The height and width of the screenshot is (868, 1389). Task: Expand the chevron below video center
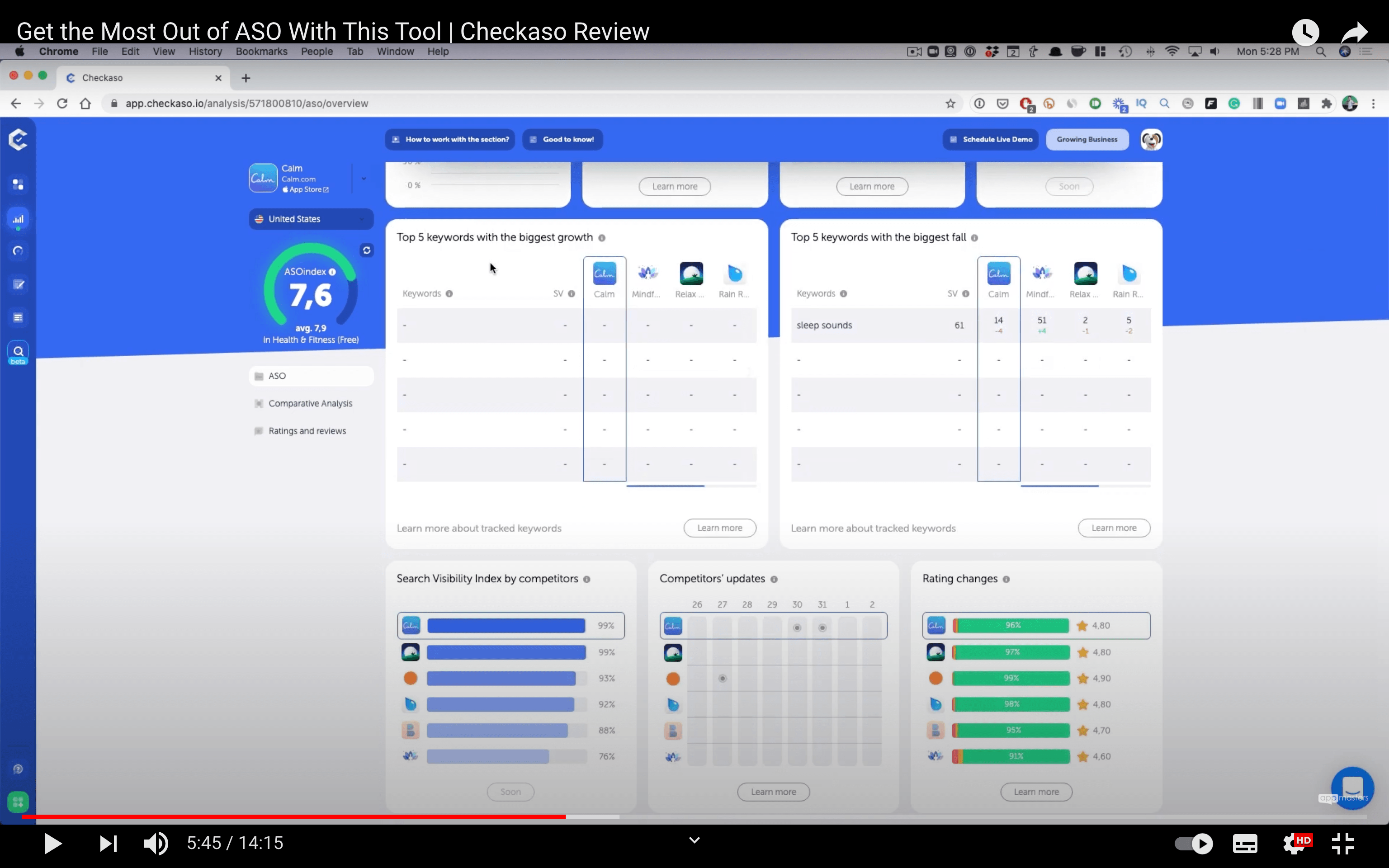coord(694,840)
